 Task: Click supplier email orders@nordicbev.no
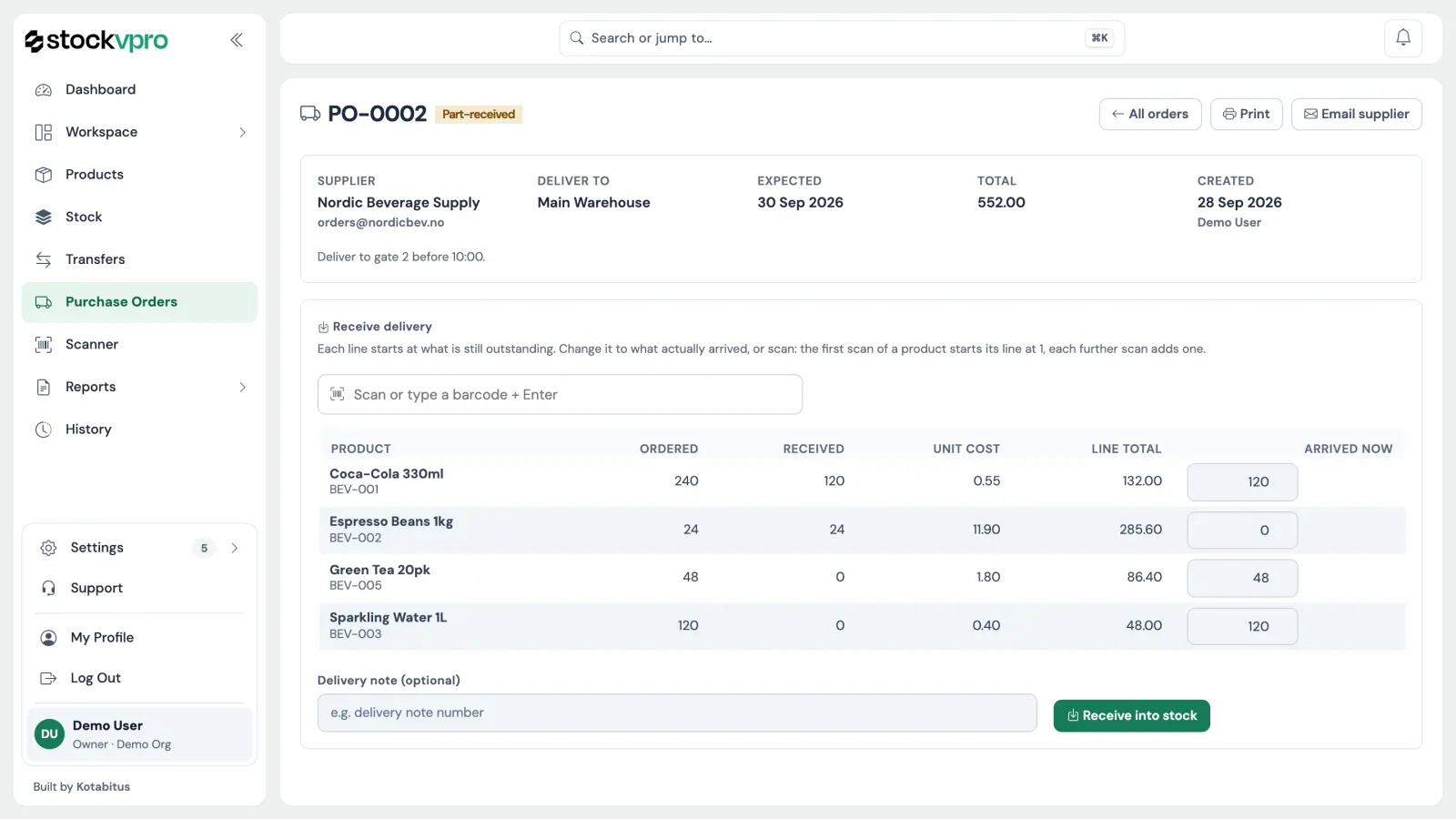coord(380,223)
